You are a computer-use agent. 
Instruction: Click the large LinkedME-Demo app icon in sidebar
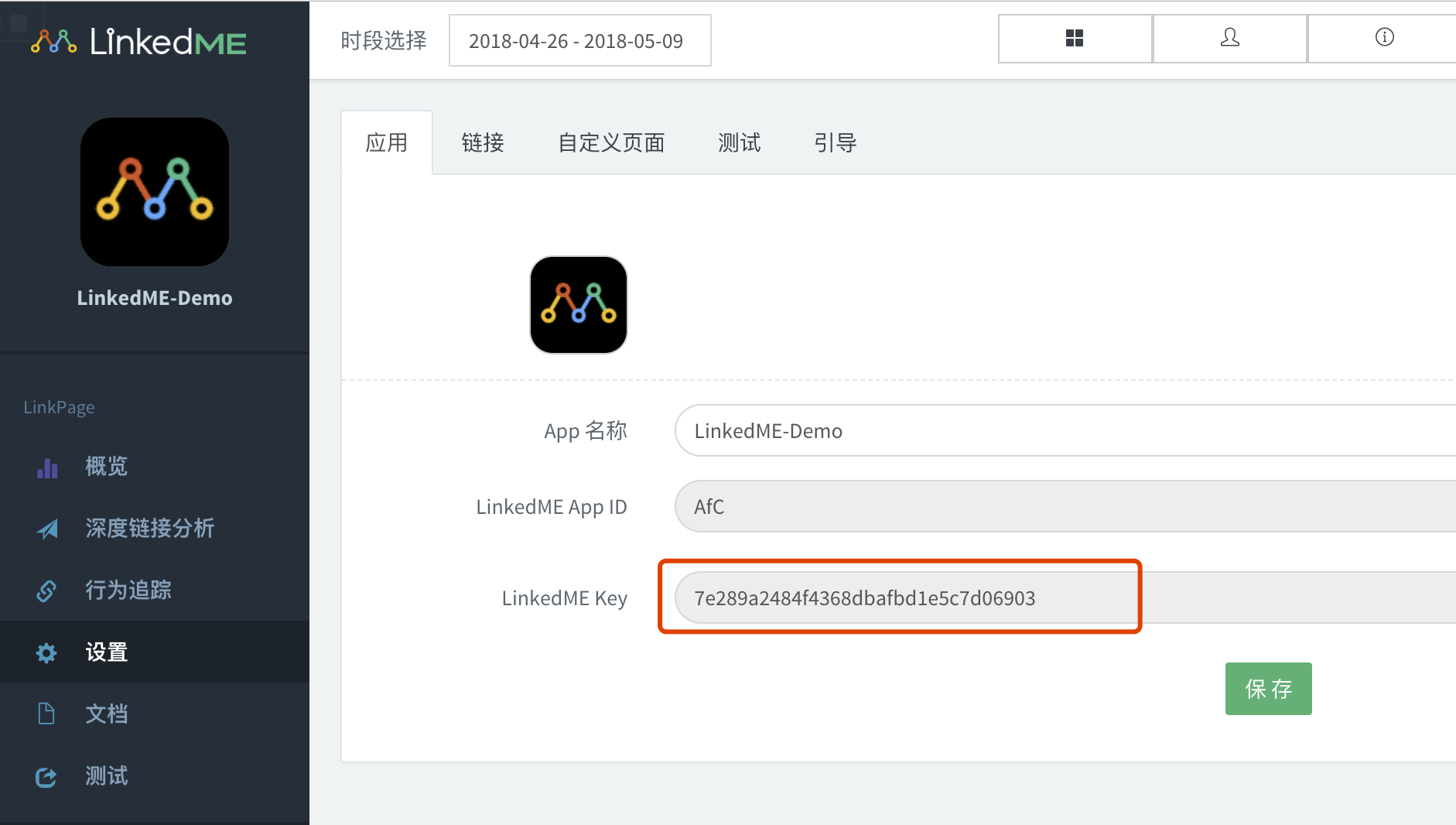click(x=155, y=192)
